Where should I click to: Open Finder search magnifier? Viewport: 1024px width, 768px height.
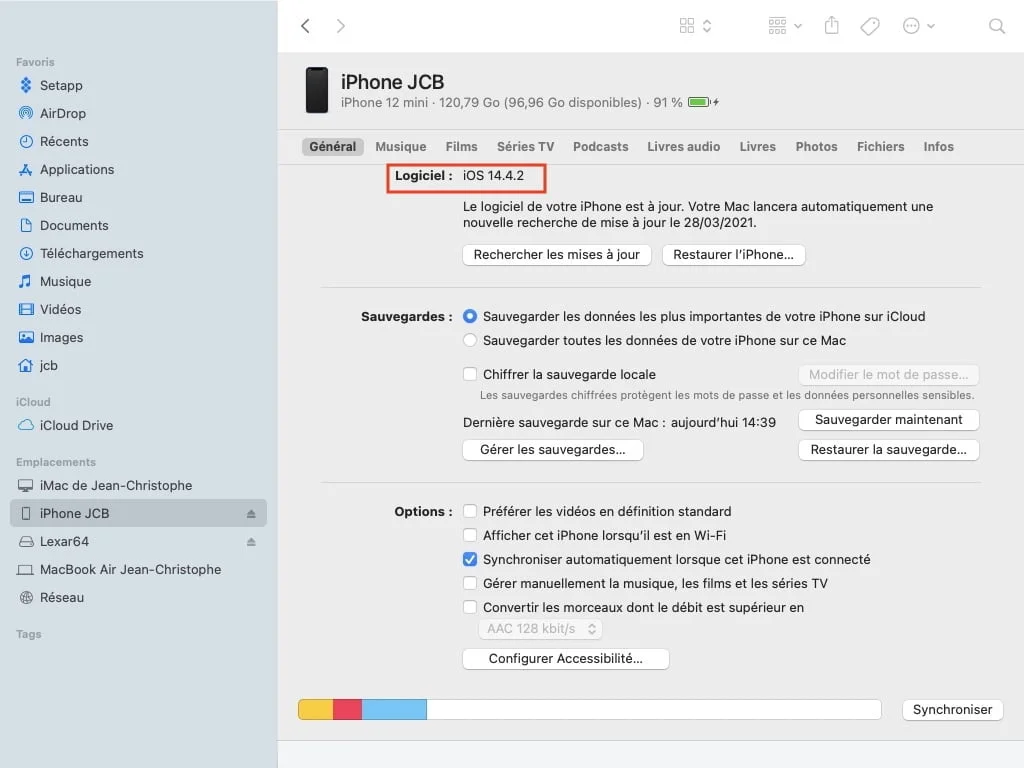pos(997,26)
